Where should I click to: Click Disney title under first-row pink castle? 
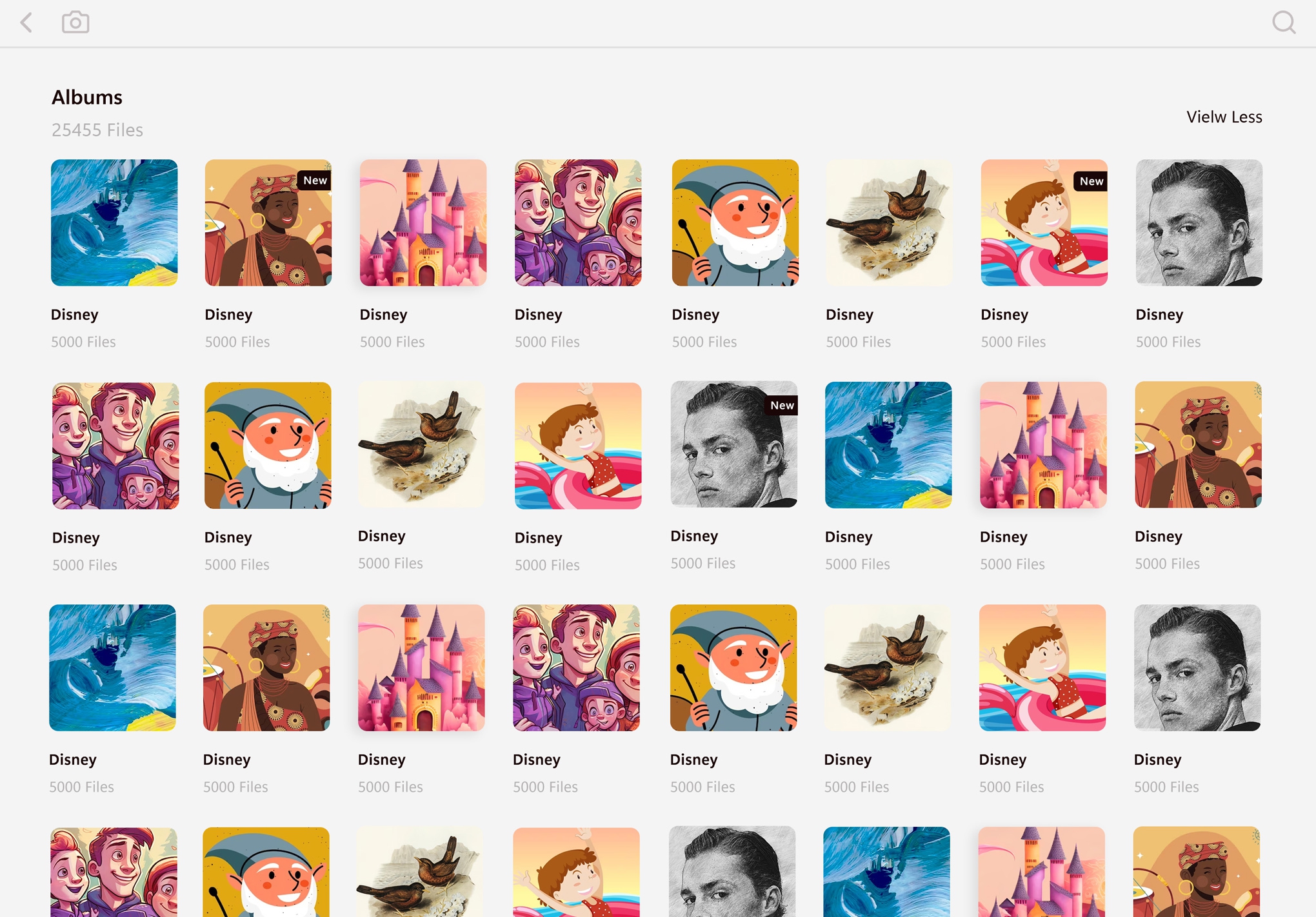click(383, 315)
